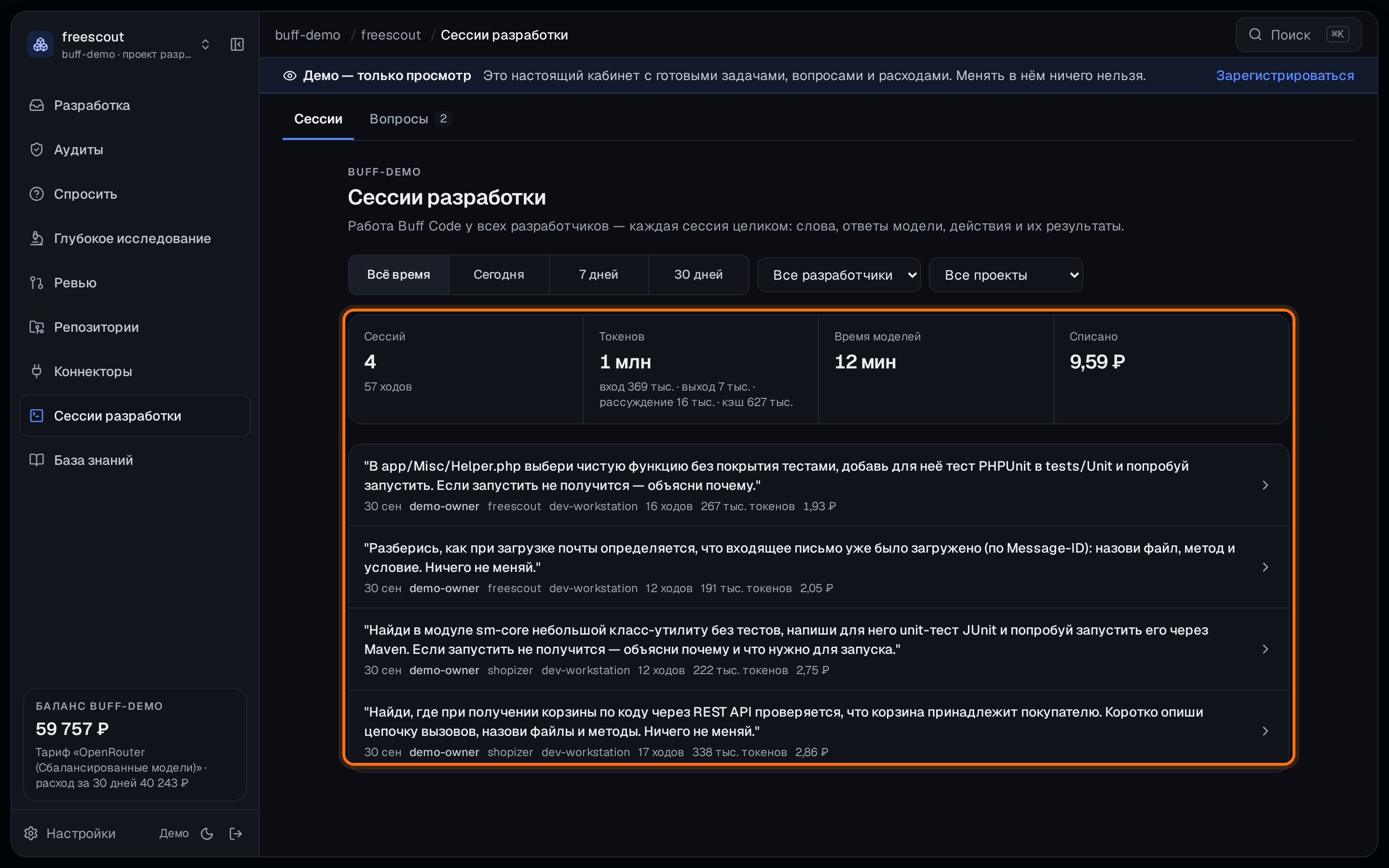Open the Разработка inbox icon
This screenshot has height=868, width=1389.
[x=37, y=105]
